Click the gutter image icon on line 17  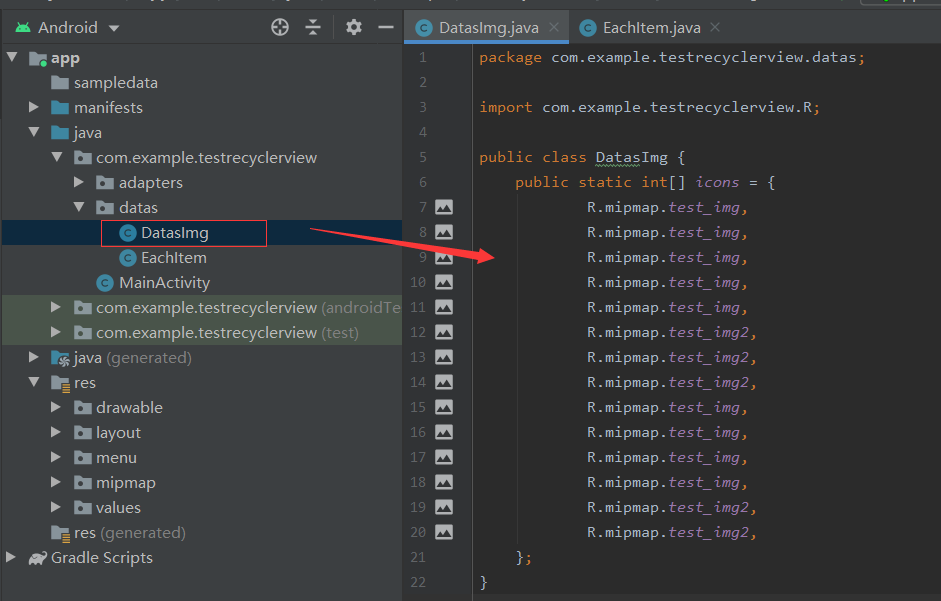(x=443, y=457)
